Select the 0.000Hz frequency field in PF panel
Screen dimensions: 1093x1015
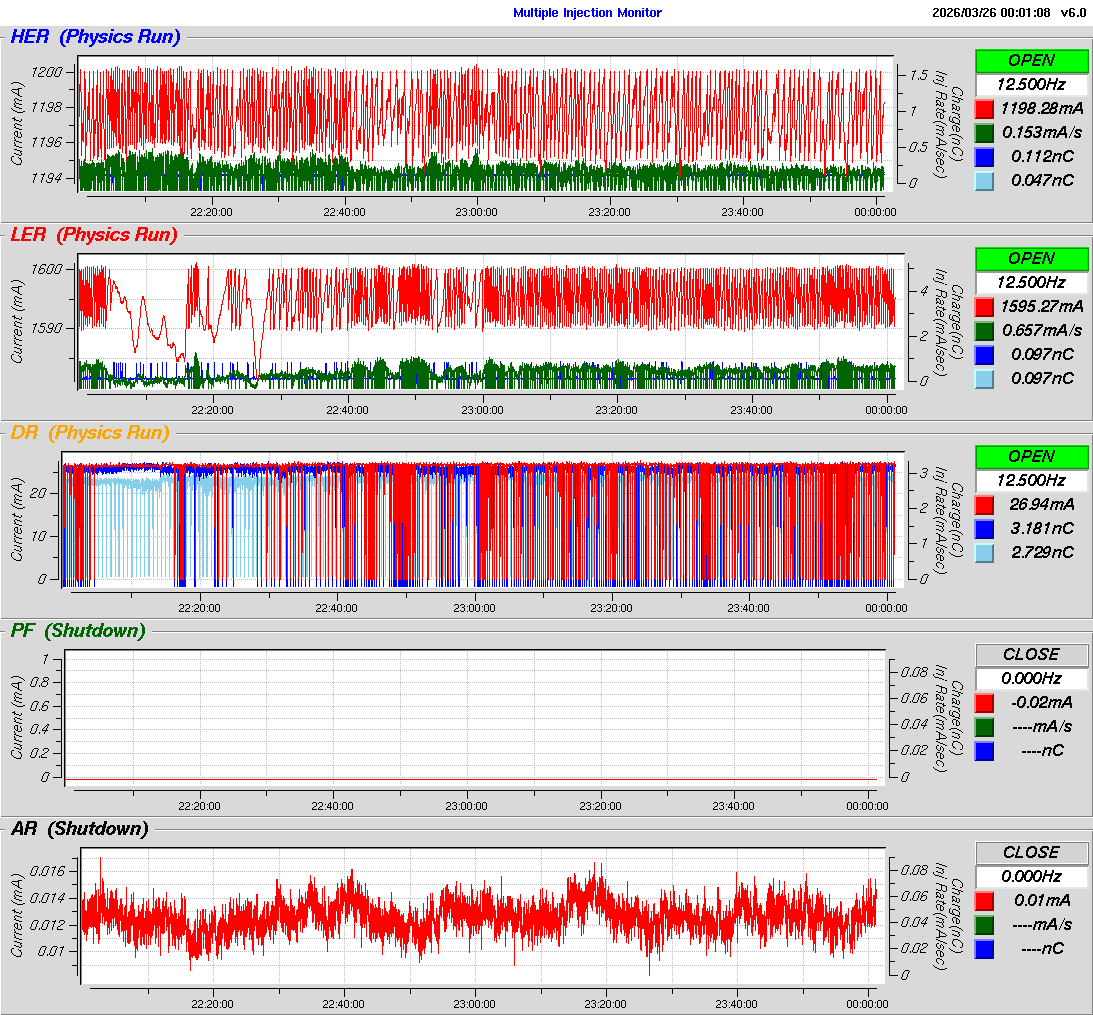1031,678
